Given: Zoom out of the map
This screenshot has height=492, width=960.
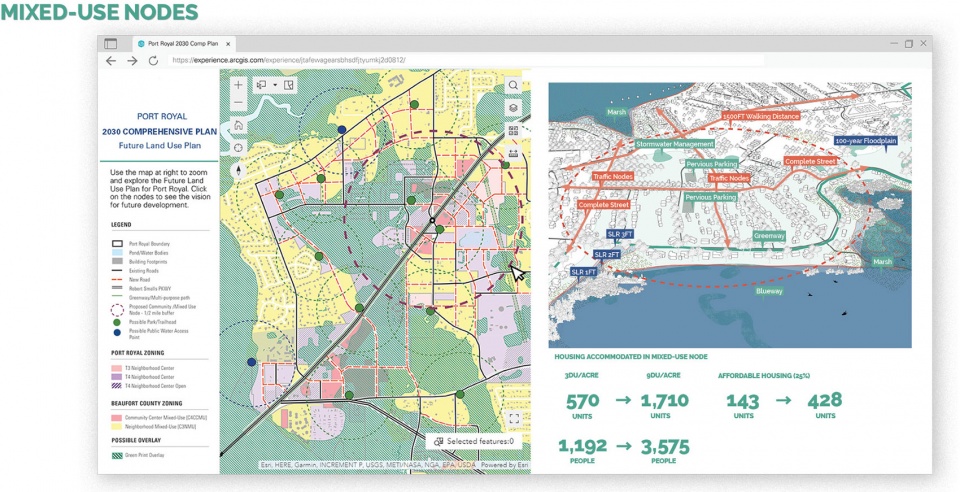Looking at the screenshot, I should click(x=238, y=102).
